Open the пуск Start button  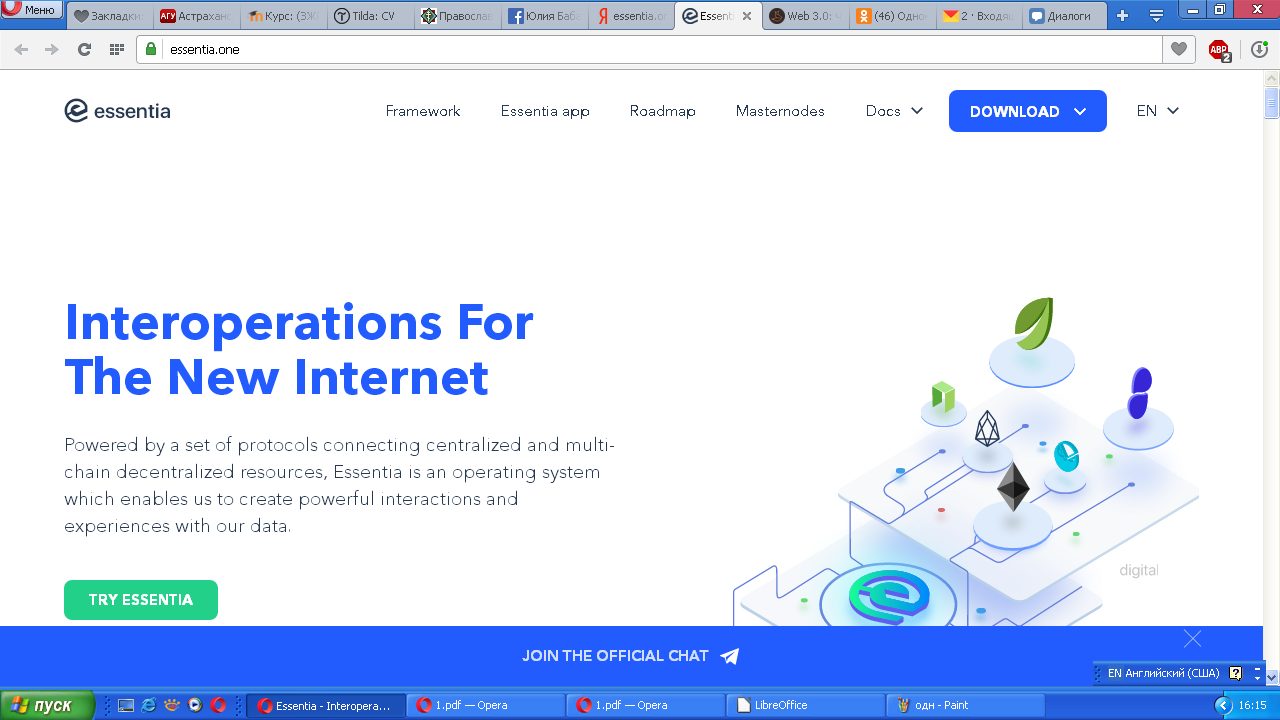[47, 705]
